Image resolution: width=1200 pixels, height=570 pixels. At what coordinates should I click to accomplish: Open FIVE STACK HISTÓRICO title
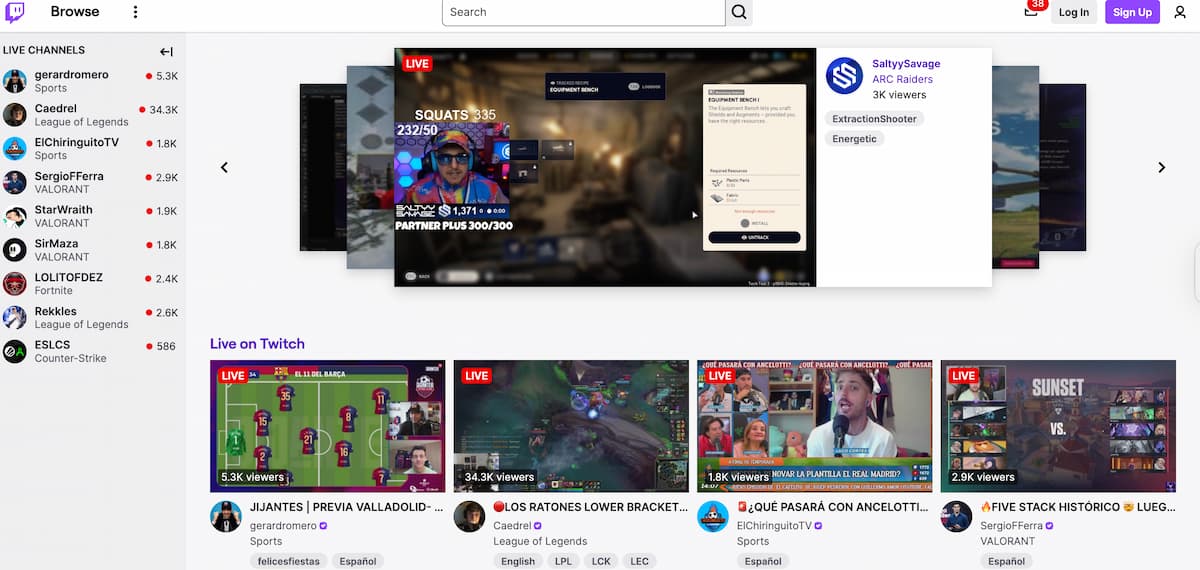click(1077, 507)
